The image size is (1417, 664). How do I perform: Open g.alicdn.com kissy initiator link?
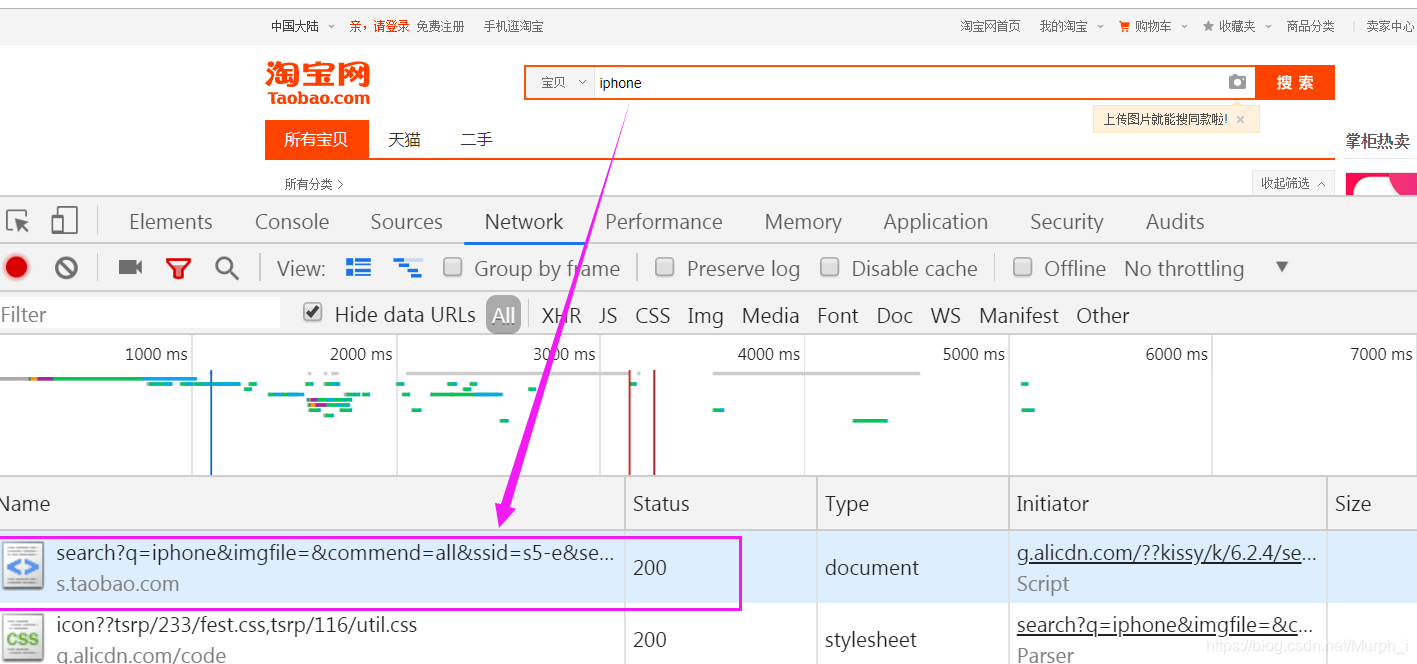(1167, 553)
